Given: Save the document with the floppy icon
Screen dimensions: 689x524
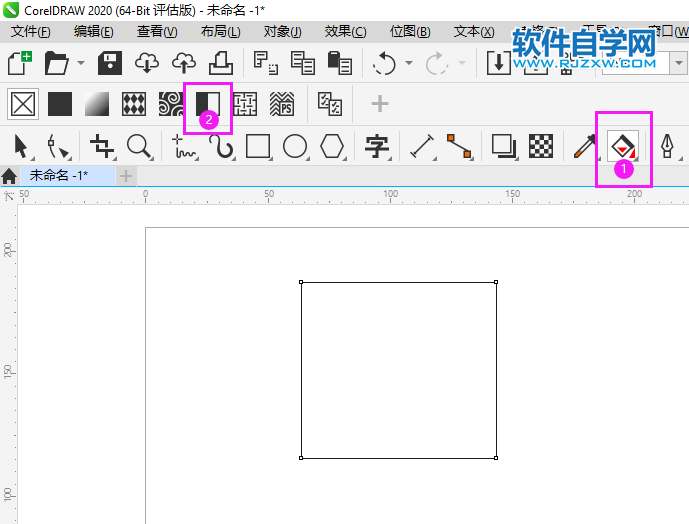Looking at the screenshot, I should coord(110,63).
